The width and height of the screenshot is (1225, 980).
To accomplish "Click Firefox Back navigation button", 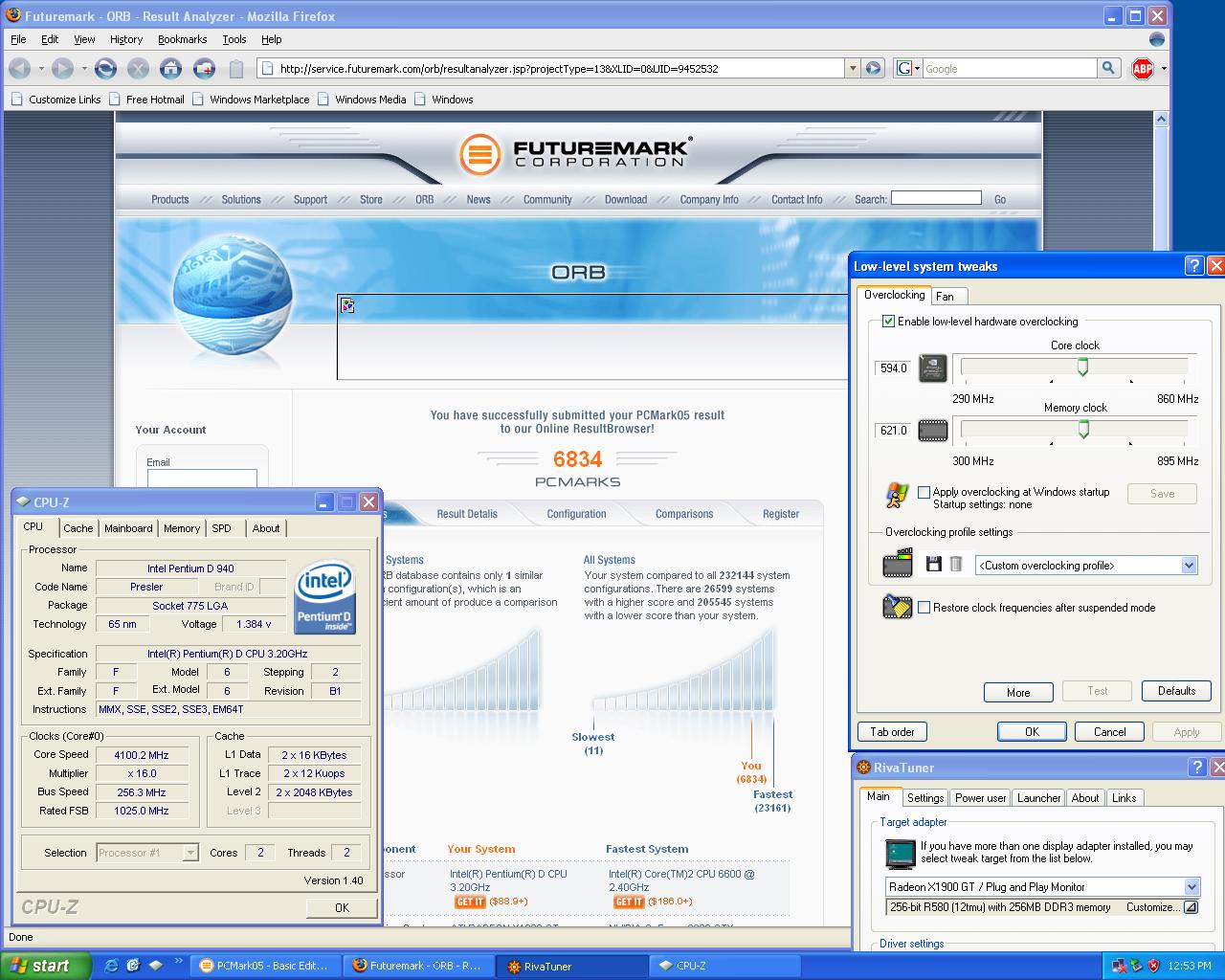I will coord(19,68).
